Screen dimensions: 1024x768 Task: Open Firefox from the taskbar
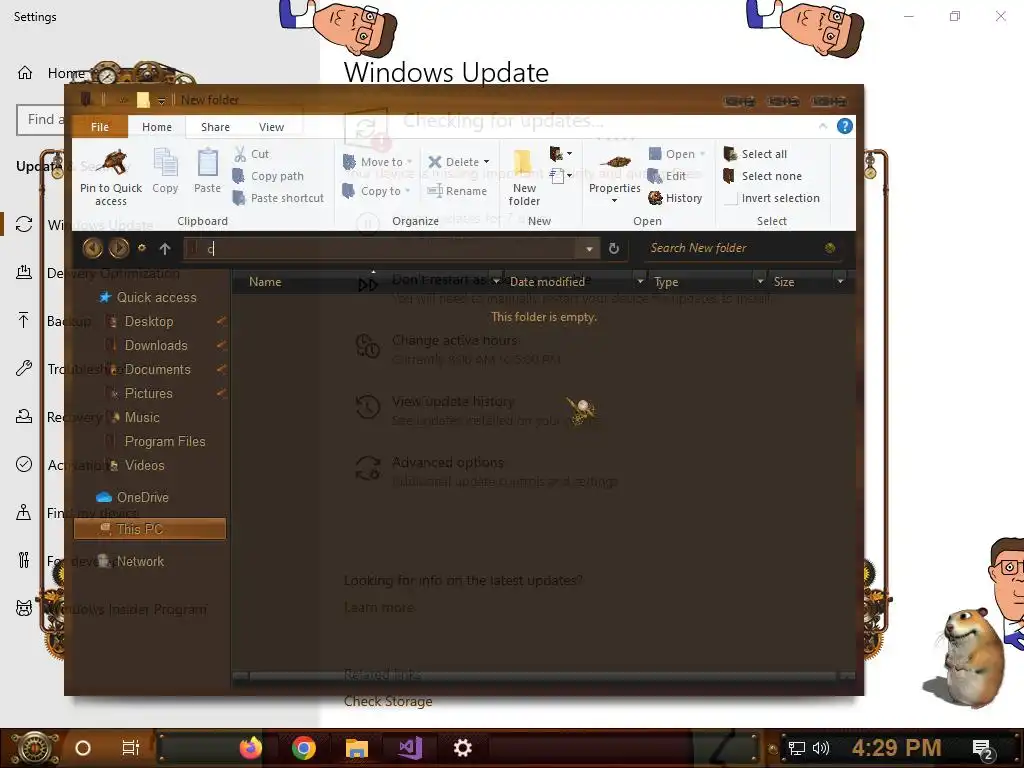click(251, 748)
